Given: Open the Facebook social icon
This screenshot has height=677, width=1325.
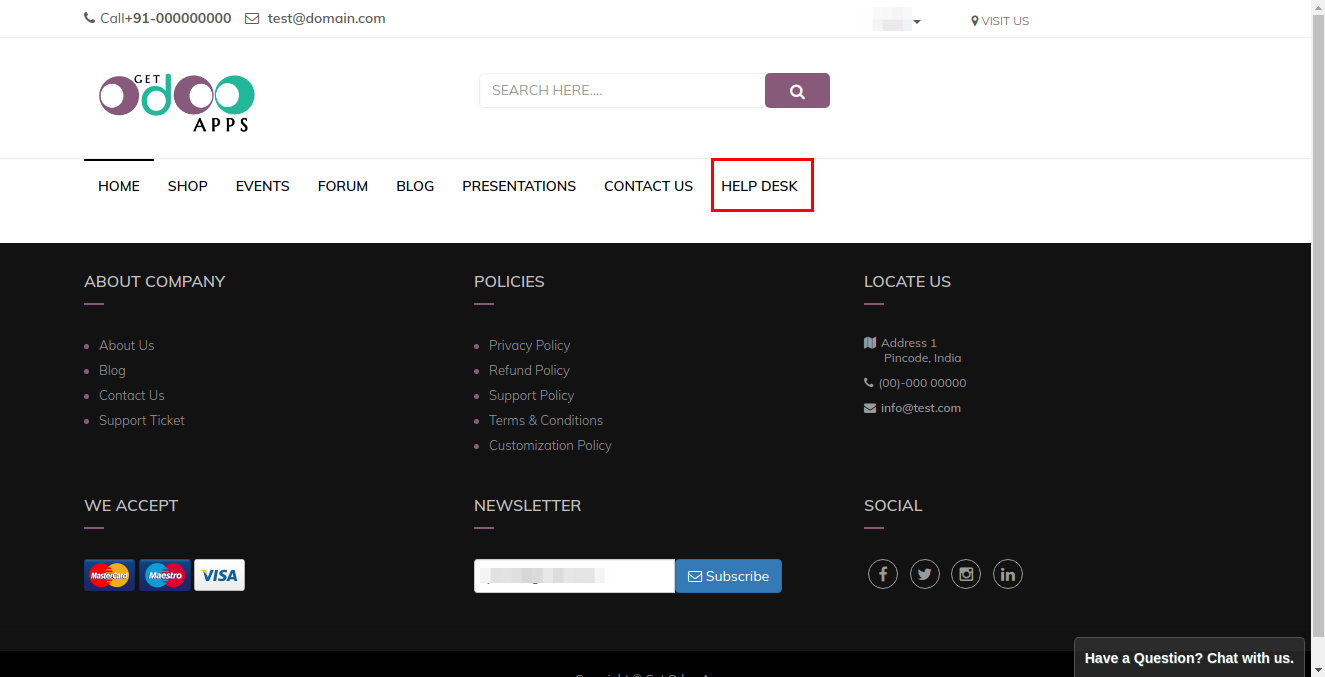Looking at the screenshot, I should [x=882, y=574].
